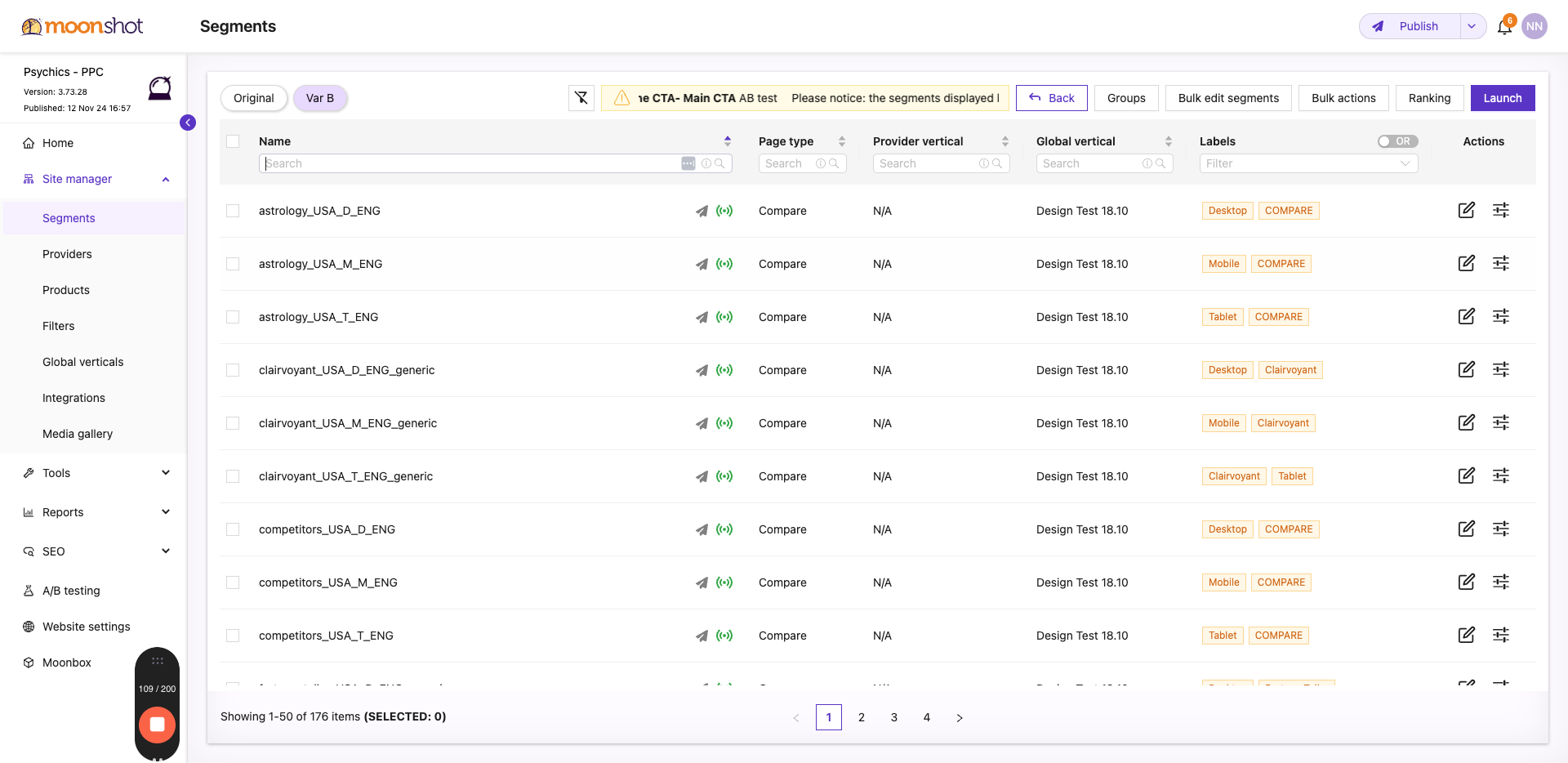Open Providers in sidebar
This screenshot has height=763, width=1568.
pyautogui.click(x=67, y=254)
